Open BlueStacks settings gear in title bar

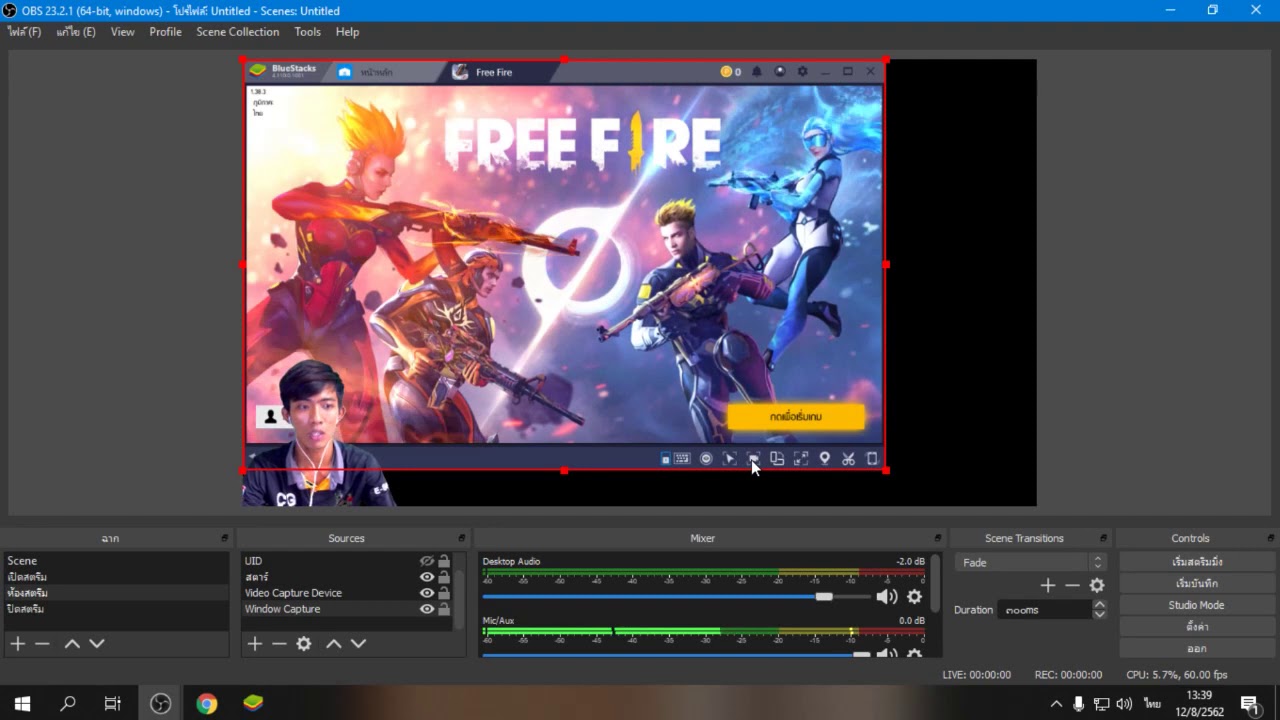pyautogui.click(x=802, y=72)
